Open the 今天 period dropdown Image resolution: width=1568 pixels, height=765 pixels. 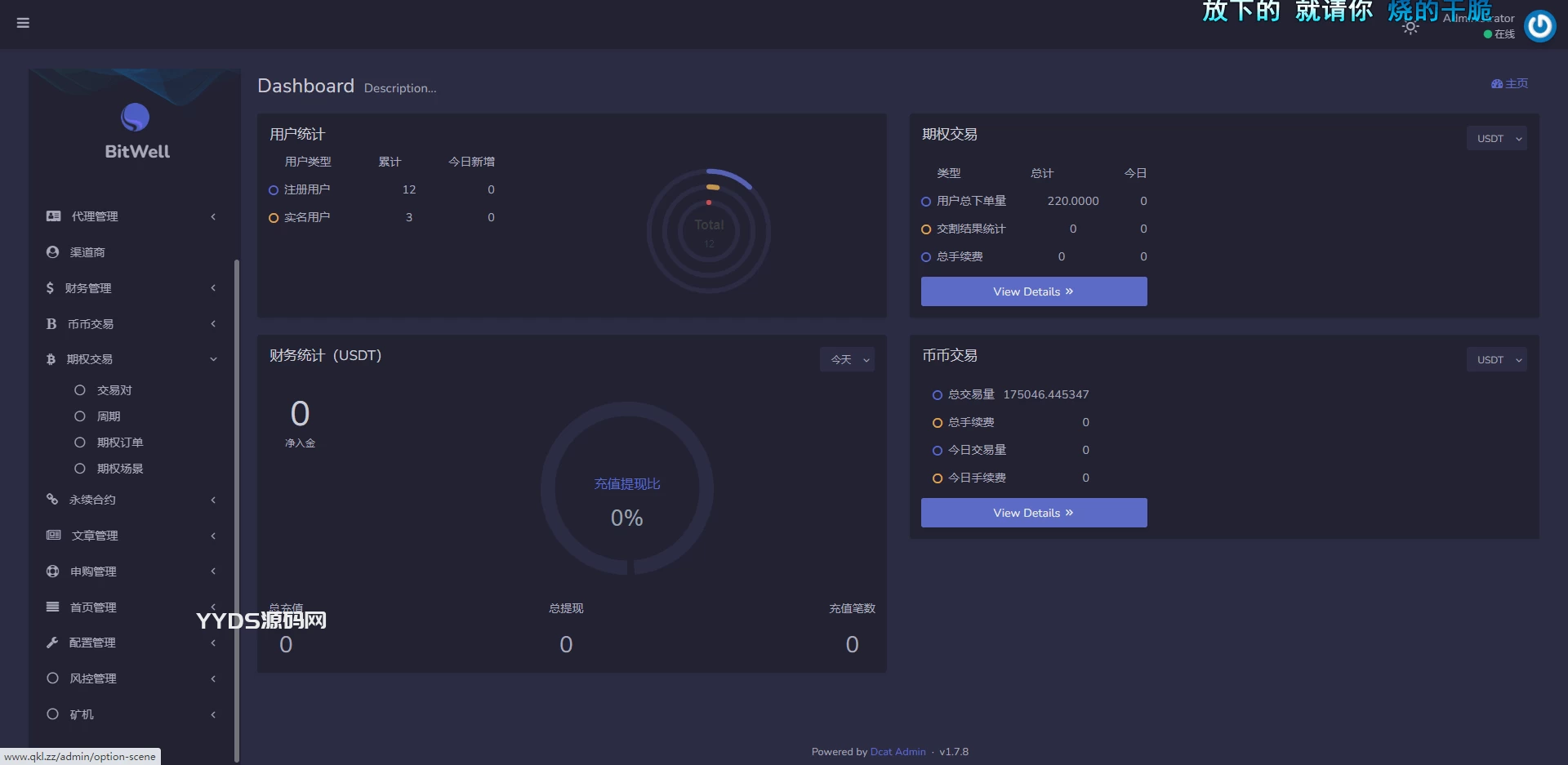847,360
